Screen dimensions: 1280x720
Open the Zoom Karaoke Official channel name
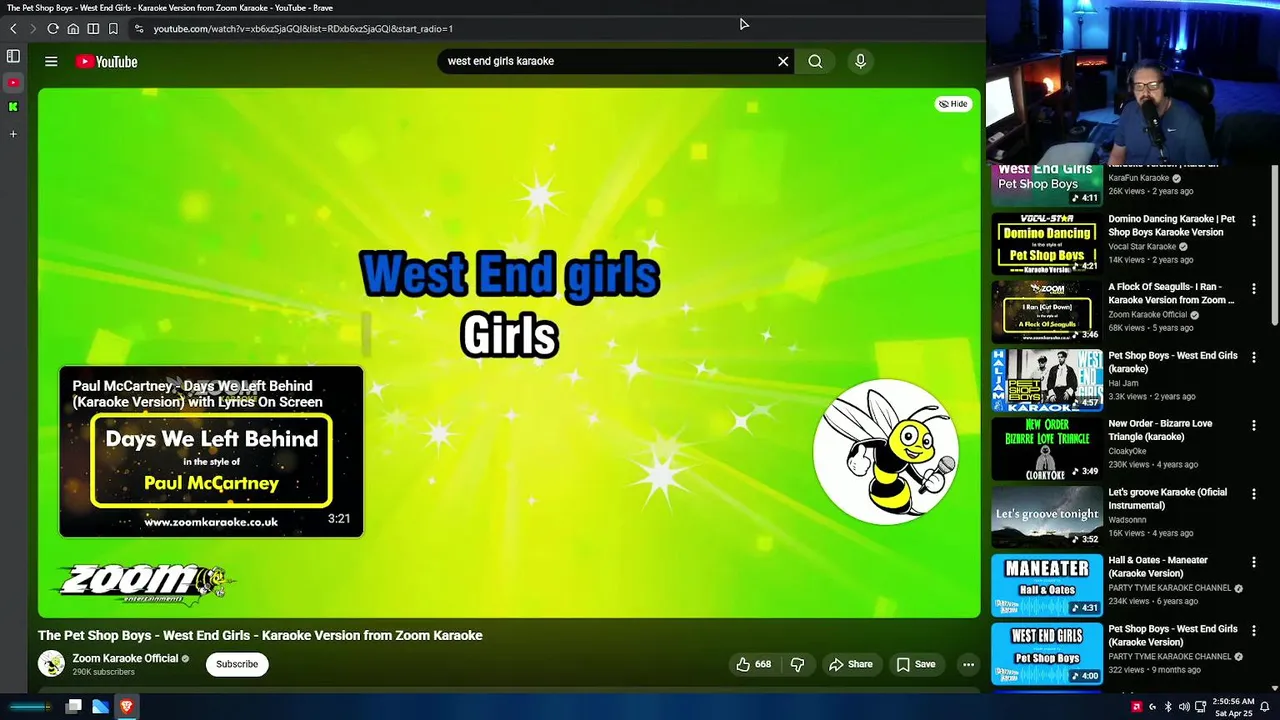point(125,658)
